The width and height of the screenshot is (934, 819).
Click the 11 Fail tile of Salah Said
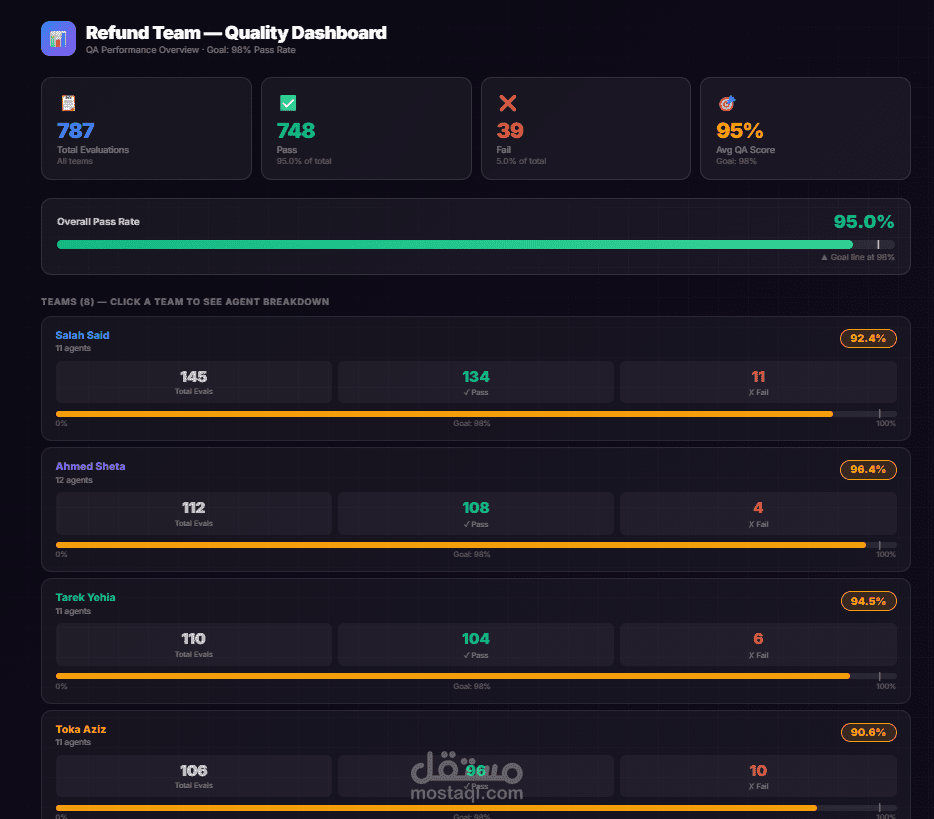pyautogui.click(x=758, y=382)
